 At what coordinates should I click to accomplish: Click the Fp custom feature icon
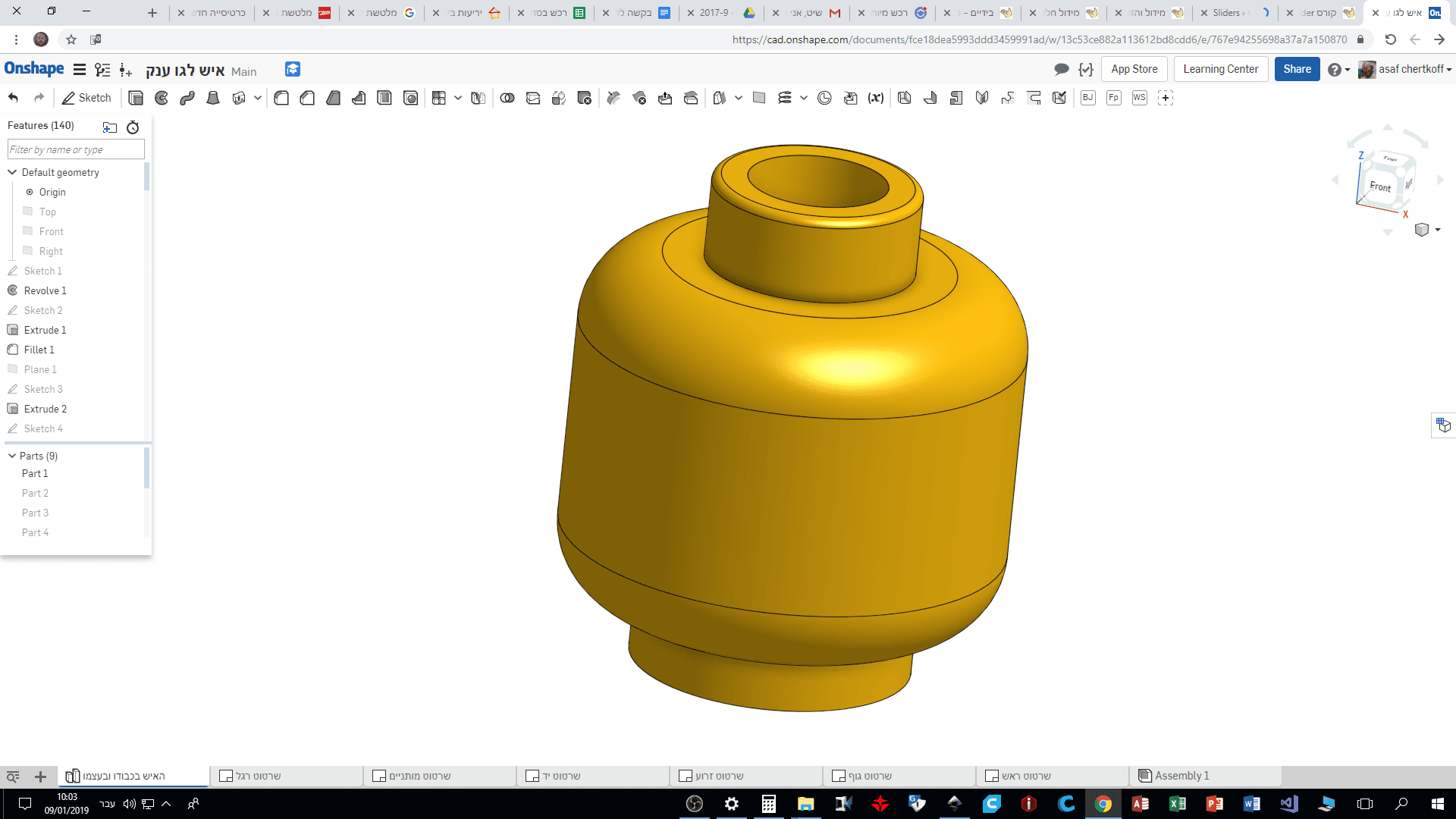(1114, 98)
